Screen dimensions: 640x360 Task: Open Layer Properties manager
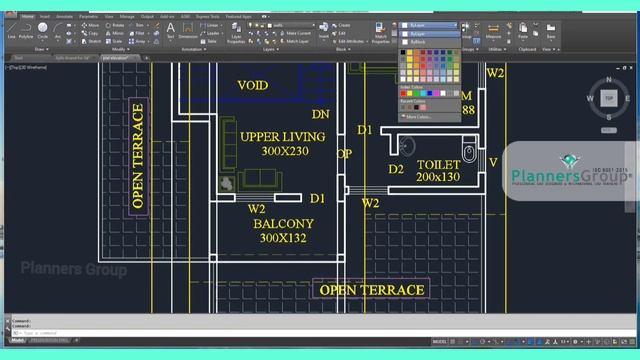[x=236, y=33]
